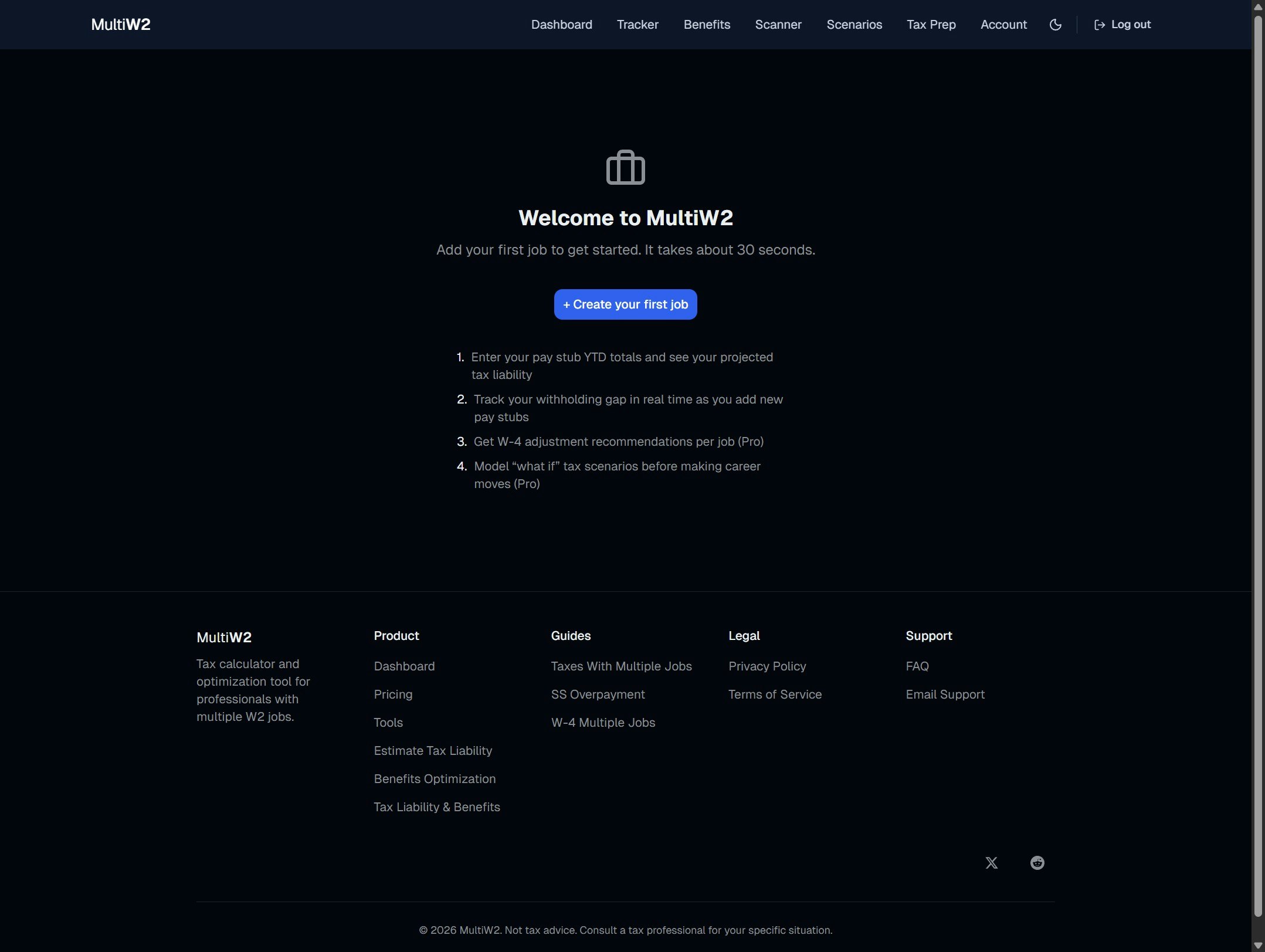Open the Privacy Policy
Screen dimensions: 1265x952
click(x=767, y=666)
